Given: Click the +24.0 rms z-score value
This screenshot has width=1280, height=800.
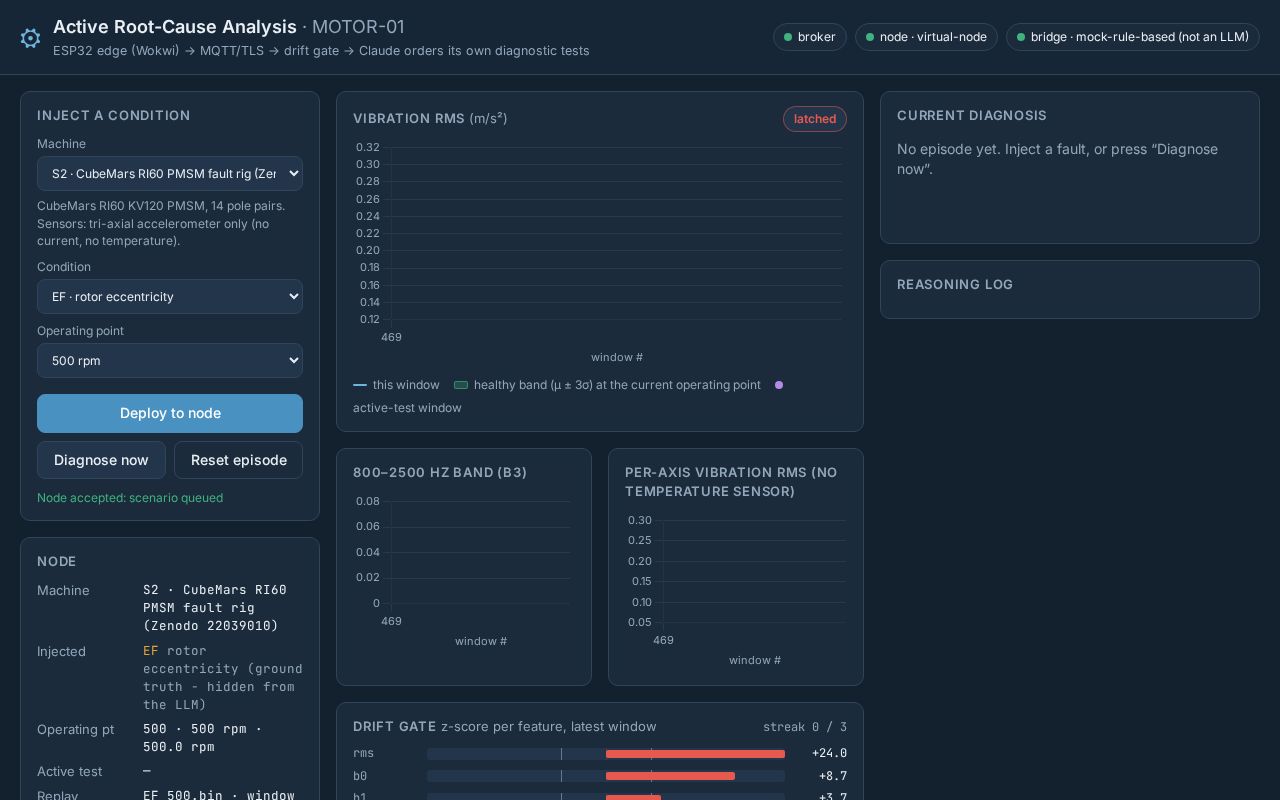Looking at the screenshot, I should tap(829, 754).
